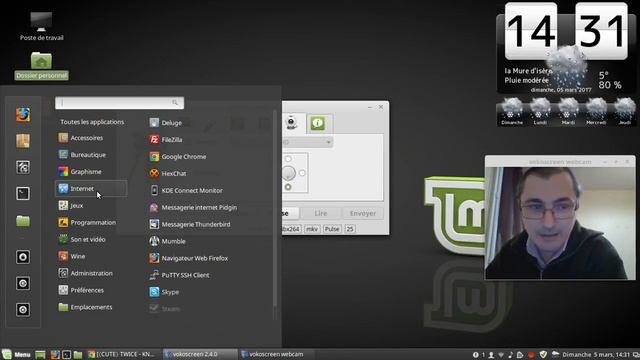Screen dimensions: 640x360
Task: Click the network icon in the system tray
Action: point(501,355)
